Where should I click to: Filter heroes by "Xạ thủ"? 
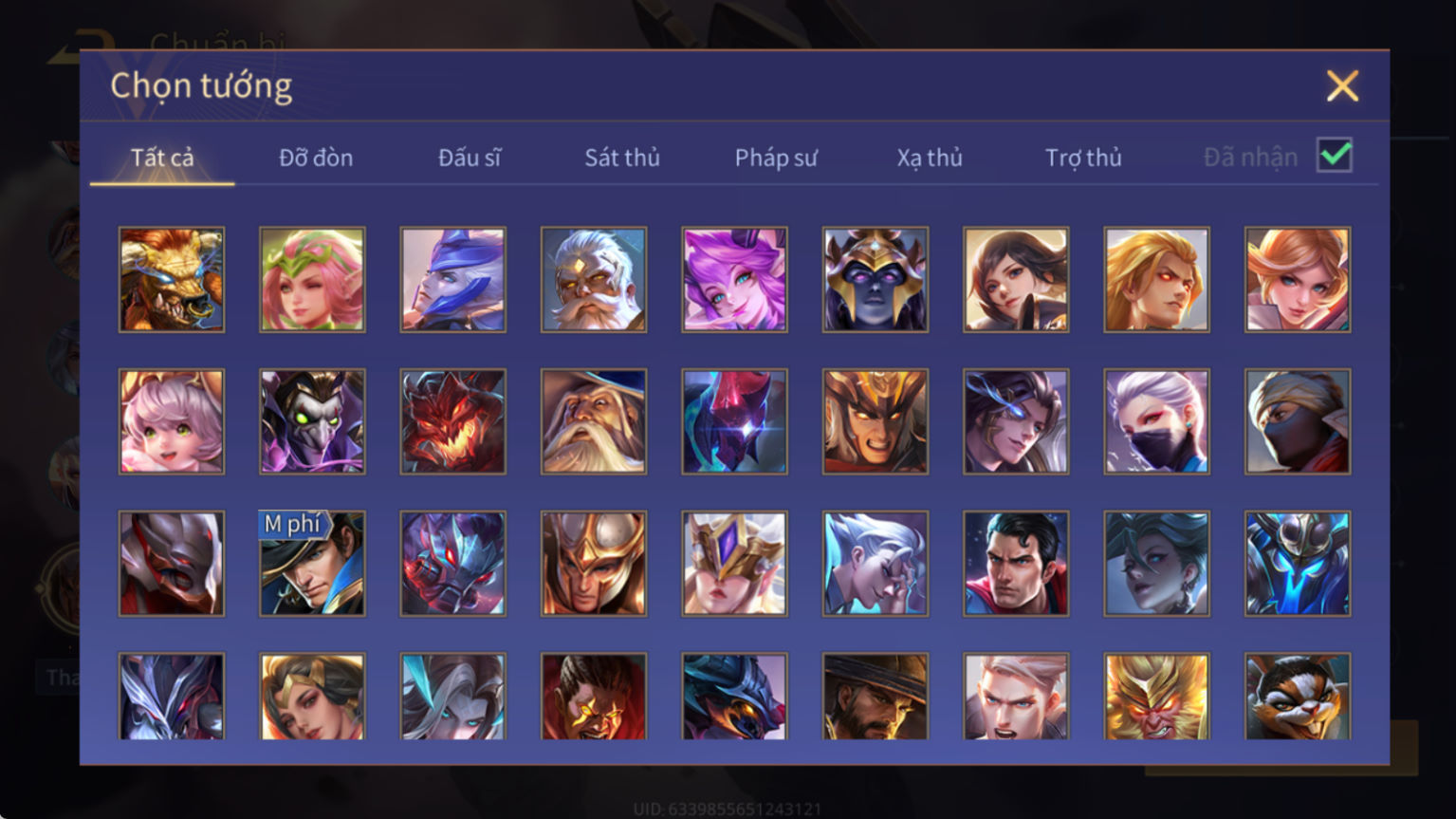click(x=930, y=158)
